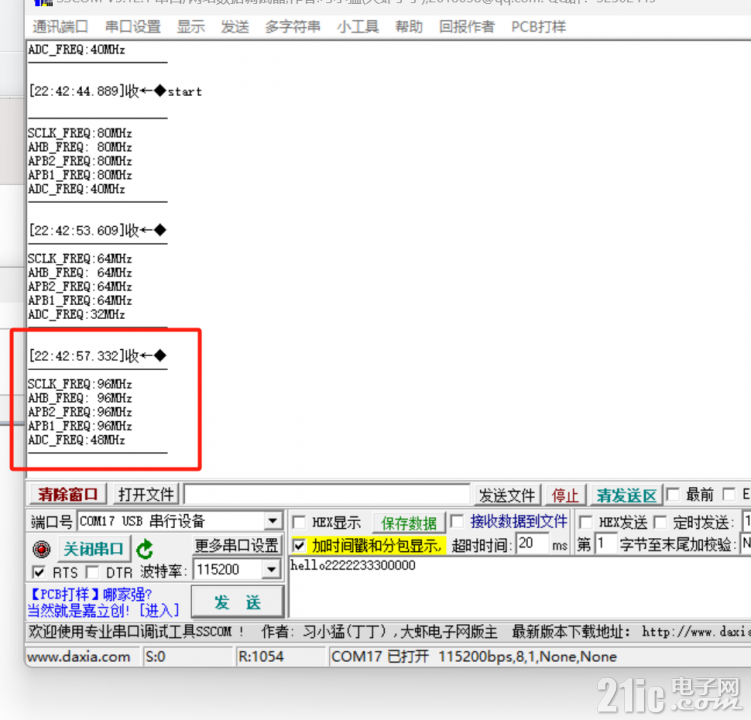The image size is (751, 720).
Task: Follow the 当然就是嘉立创 [进入] link
Action: coord(103,610)
